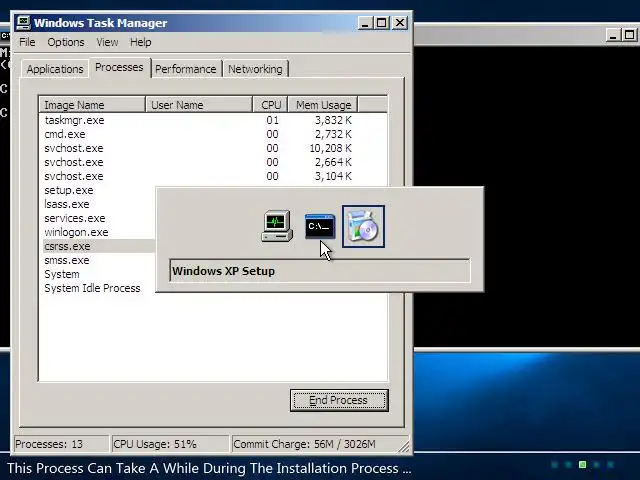The width and height of the screenshot is (640, 480).
Task: Select the lsass.exe process
Action: point(67,204)
